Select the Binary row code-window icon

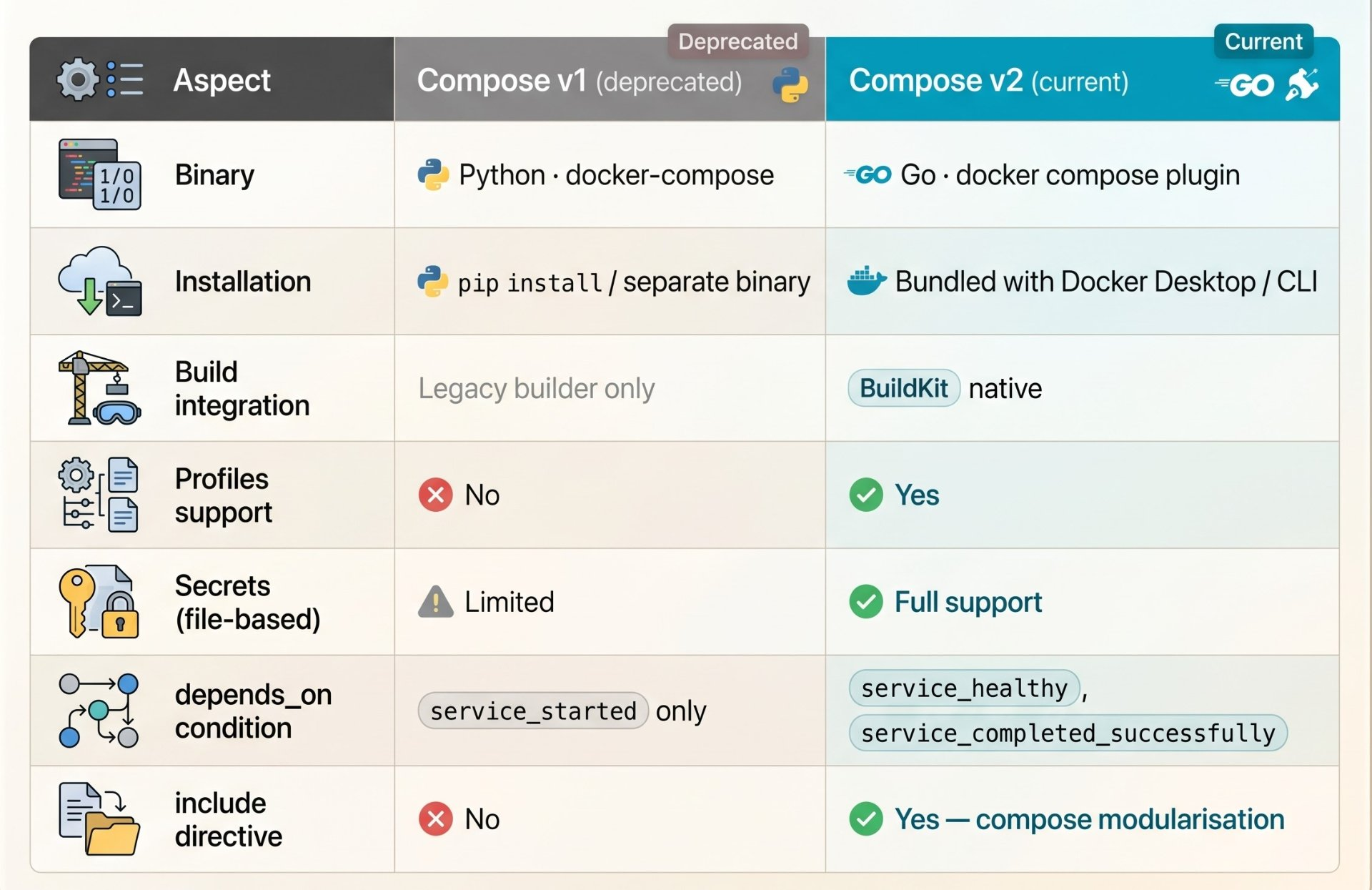tap(99, 174)
